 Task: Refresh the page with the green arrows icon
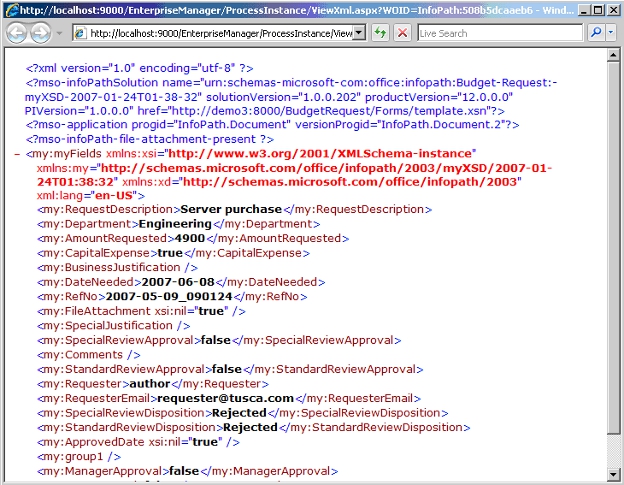coord(381,33)
